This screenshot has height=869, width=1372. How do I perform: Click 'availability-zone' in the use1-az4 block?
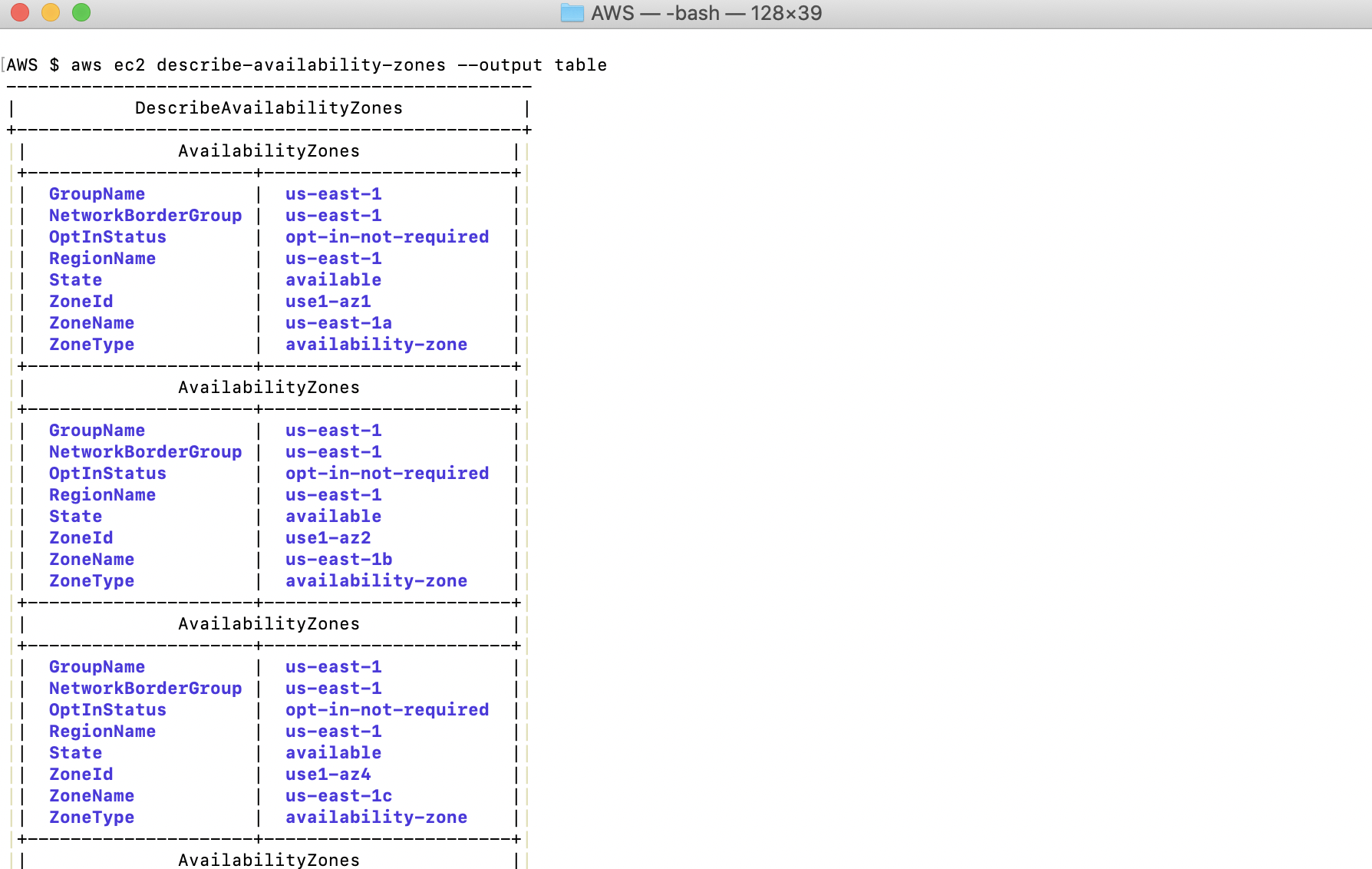tap(376, 818)
